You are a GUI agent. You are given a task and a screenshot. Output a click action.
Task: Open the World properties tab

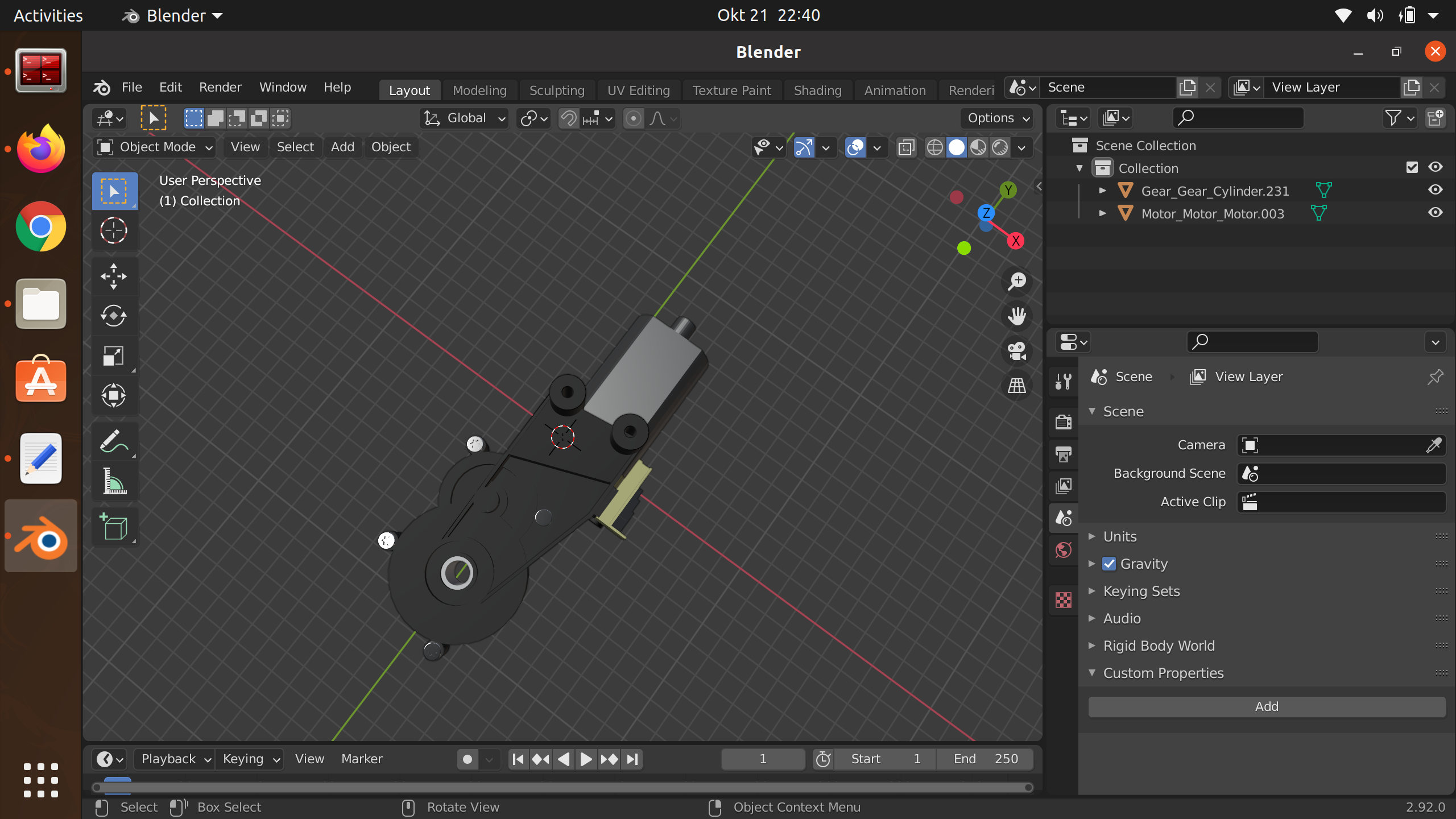[x=1063, y=550]
